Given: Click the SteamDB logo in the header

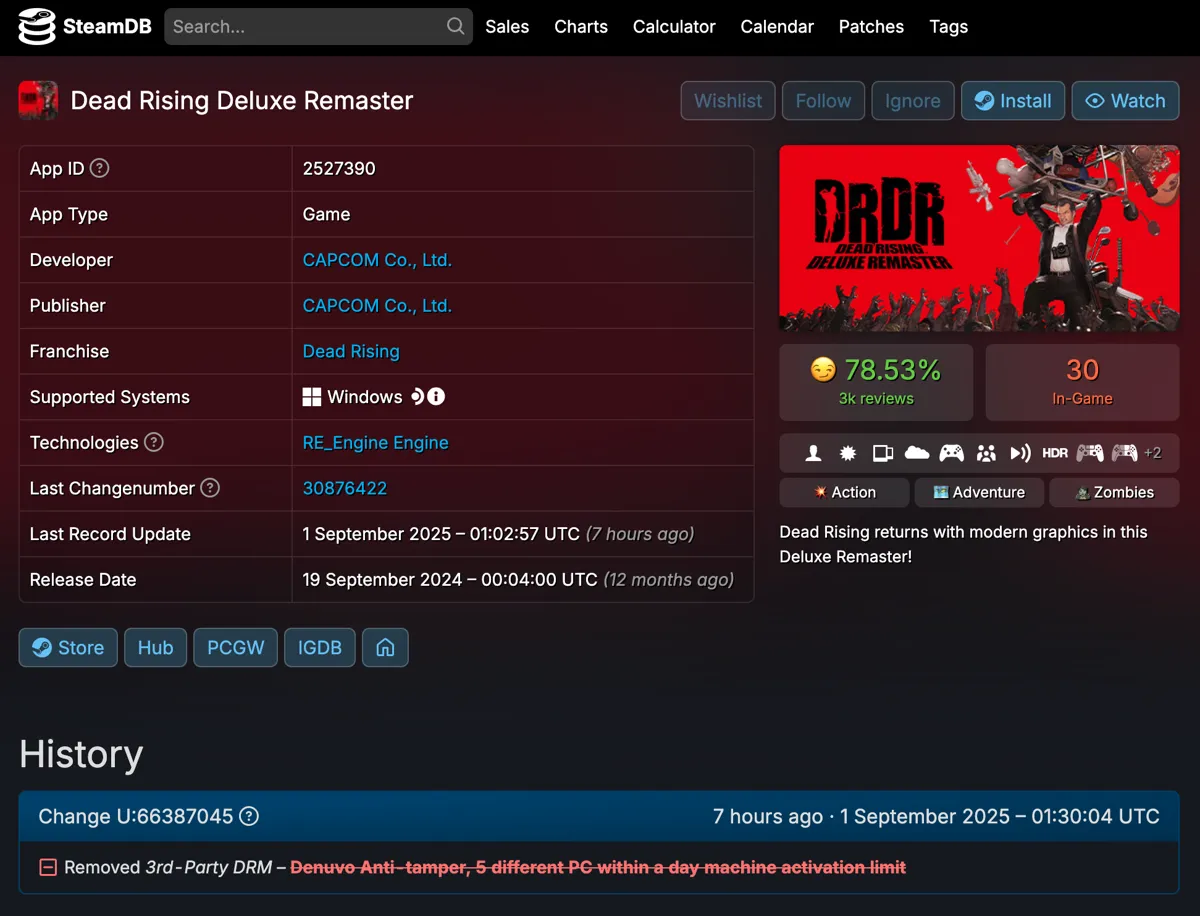Looking at the screenshot, I should tap(84, 27).
